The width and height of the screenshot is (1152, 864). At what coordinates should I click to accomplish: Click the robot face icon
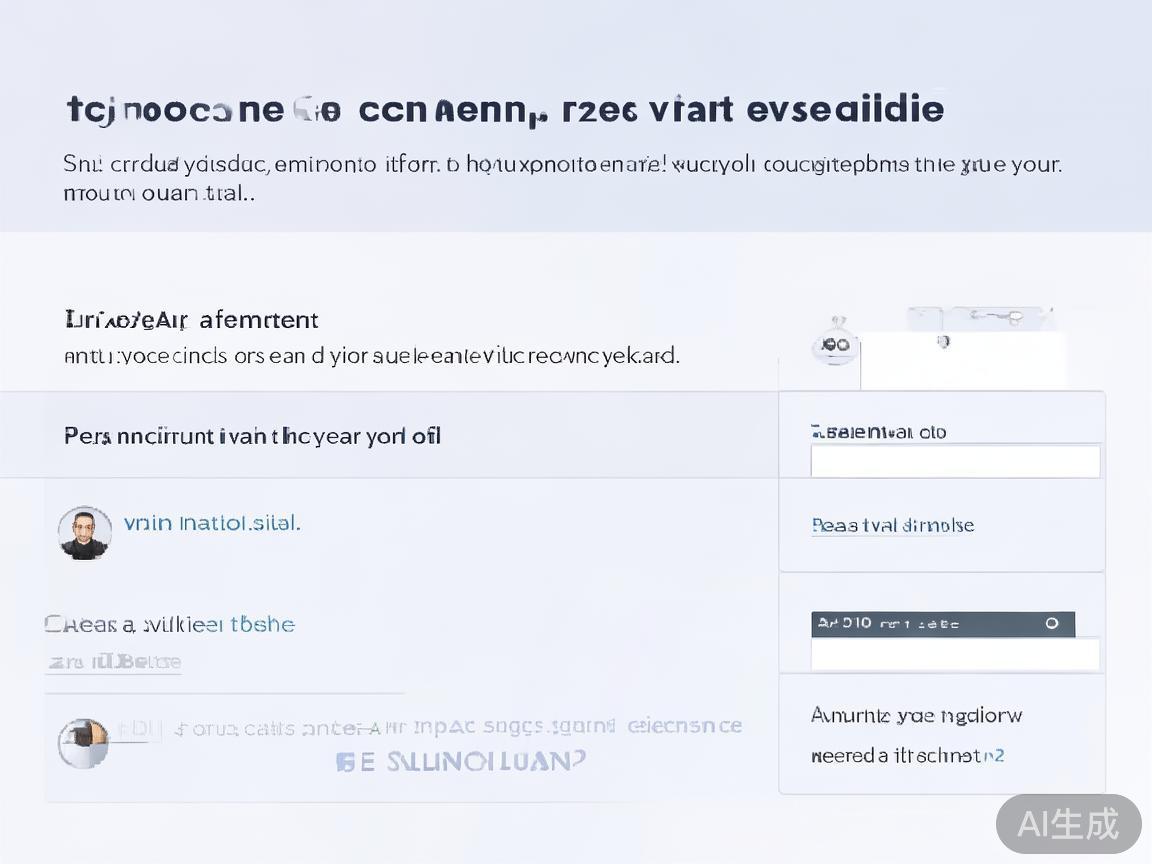pos(835,344)
